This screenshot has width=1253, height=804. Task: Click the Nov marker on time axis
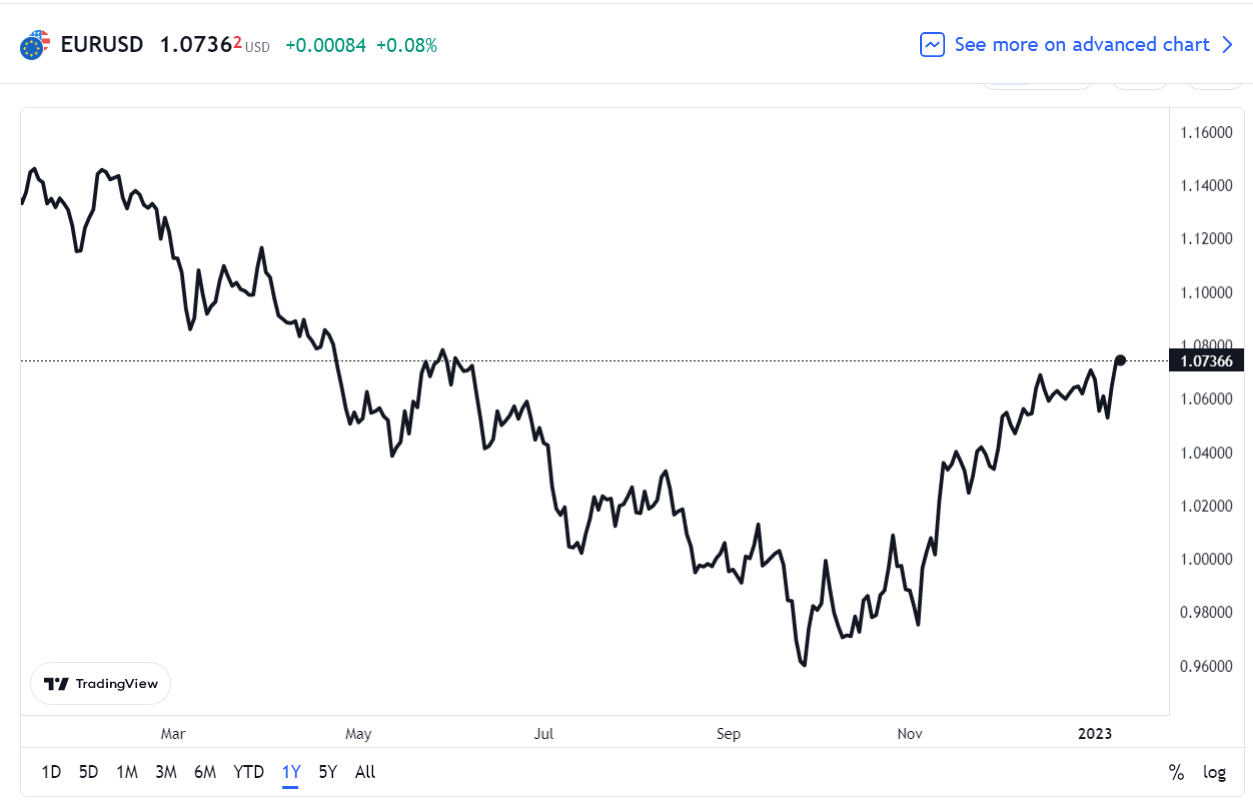[910, 734]
